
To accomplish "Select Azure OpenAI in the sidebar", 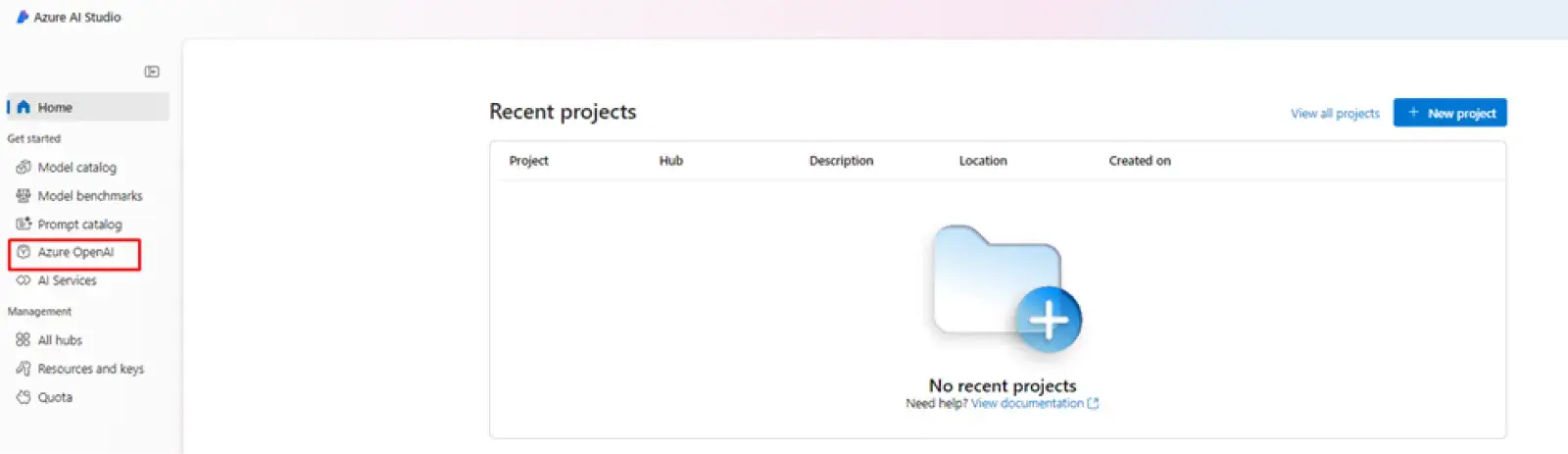I will point(74,253).
